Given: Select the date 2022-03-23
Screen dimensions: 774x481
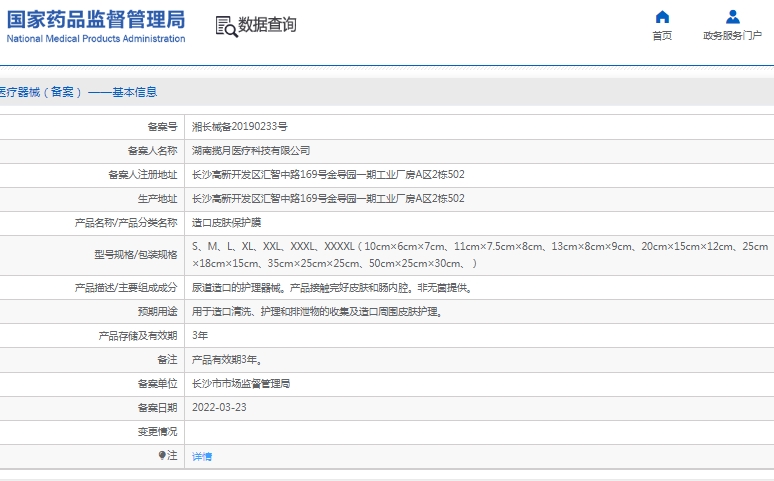Looking at the screenshot, I should (219, 407).
